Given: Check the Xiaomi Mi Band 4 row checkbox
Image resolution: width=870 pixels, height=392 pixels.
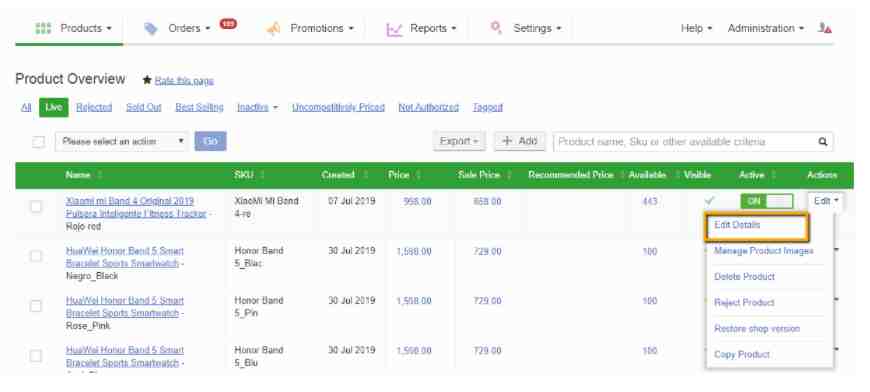Looking at the screenshot, I should 36,207.
